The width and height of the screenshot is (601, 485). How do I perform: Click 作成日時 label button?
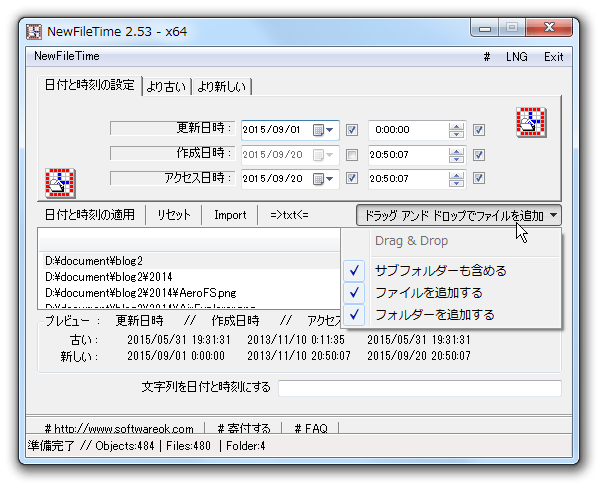point(172,153)
